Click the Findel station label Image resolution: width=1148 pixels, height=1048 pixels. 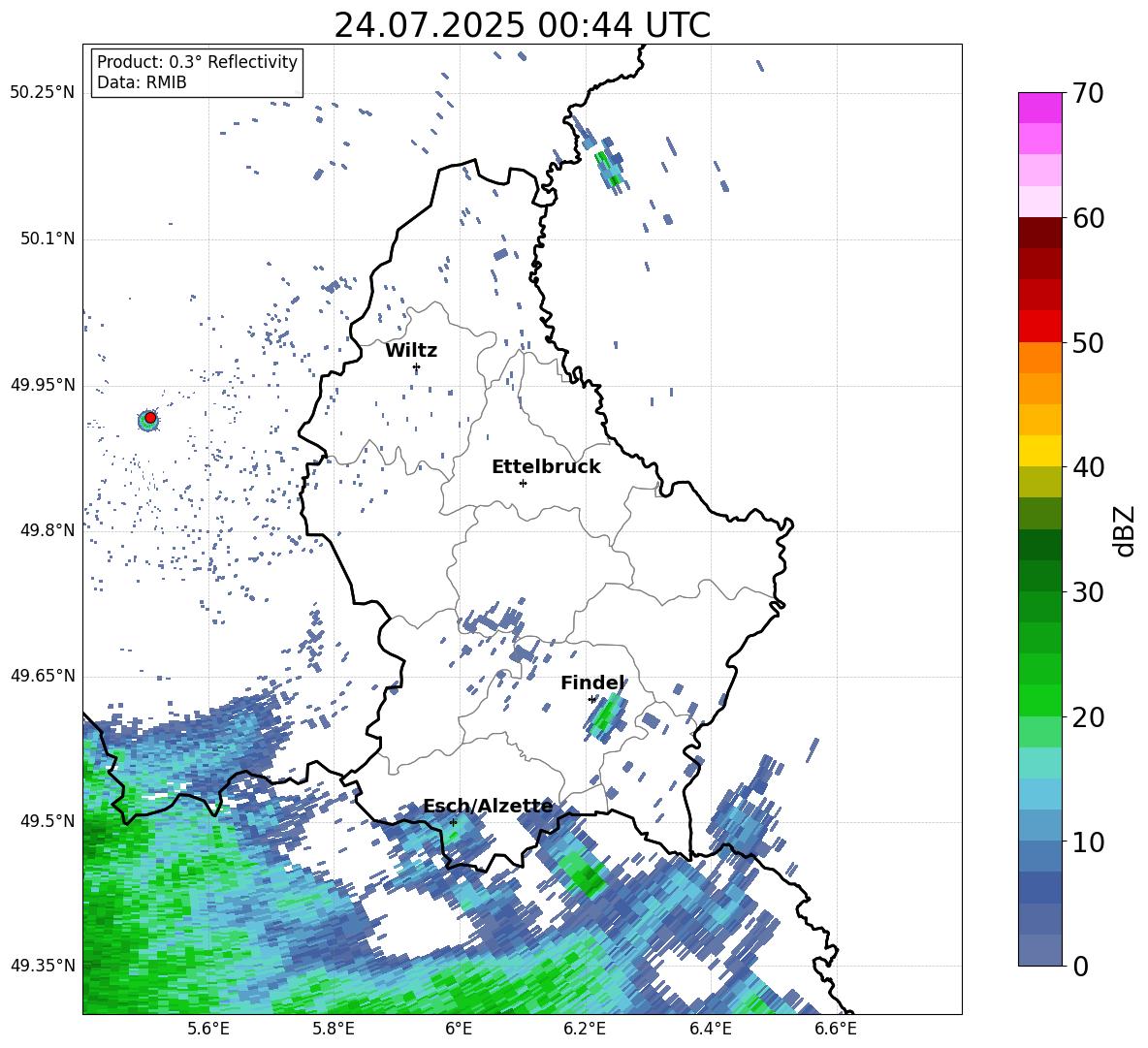tap(592, 683)
